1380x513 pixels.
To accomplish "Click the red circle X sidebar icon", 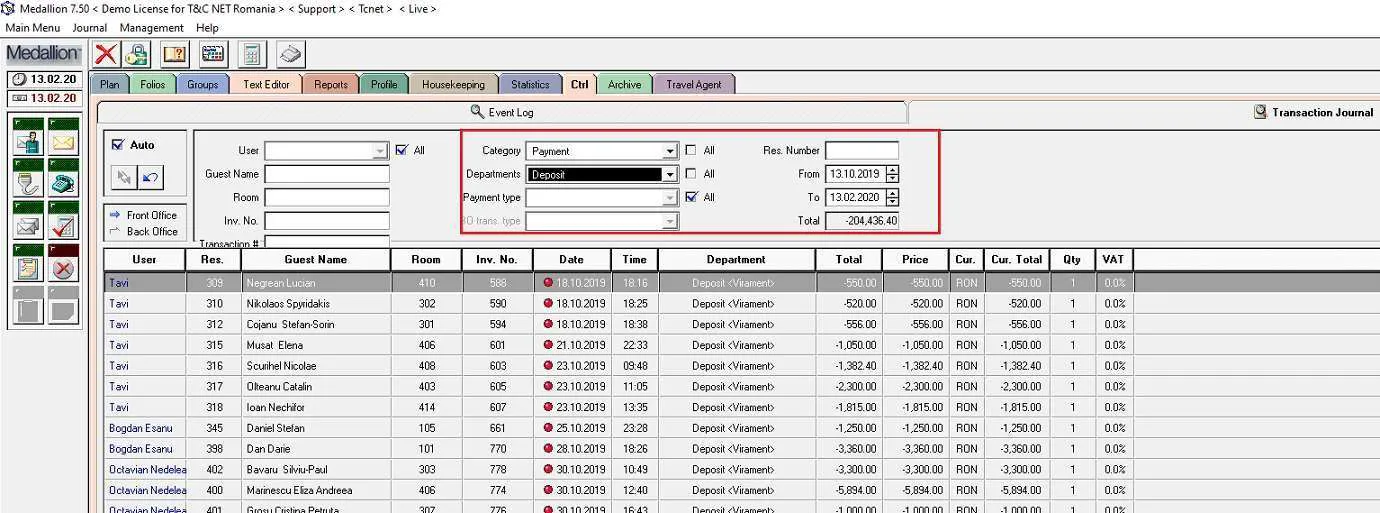I will tap(63, 265).
